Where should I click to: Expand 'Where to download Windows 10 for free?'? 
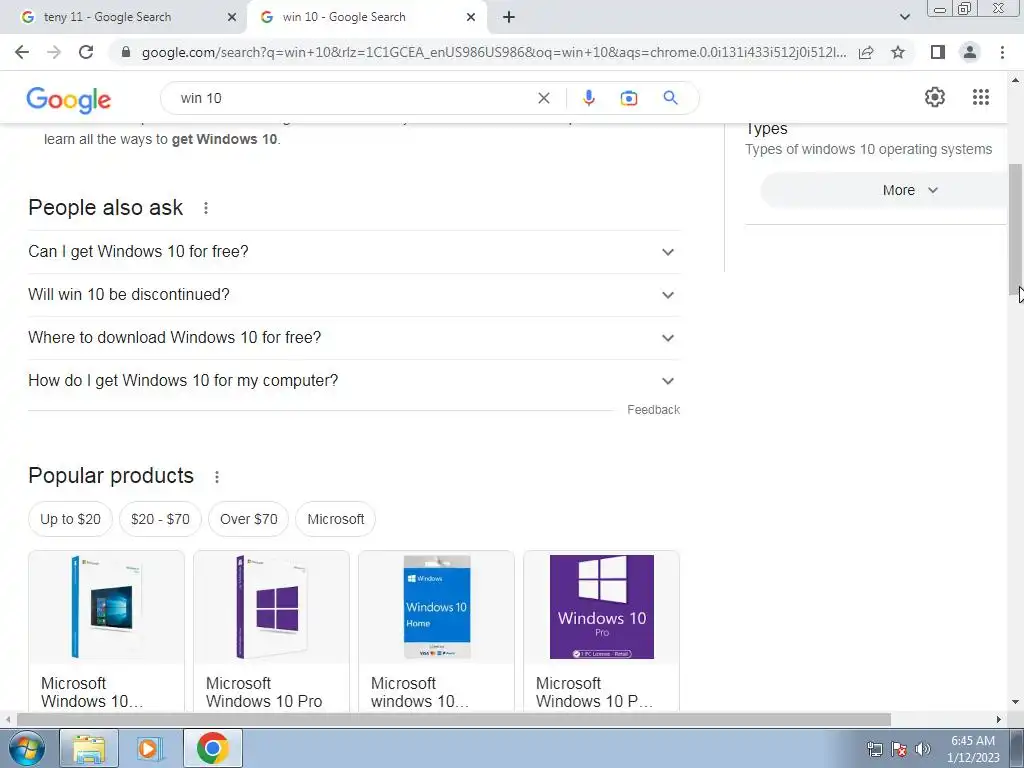pyautogui.click(x=354, y=338)
